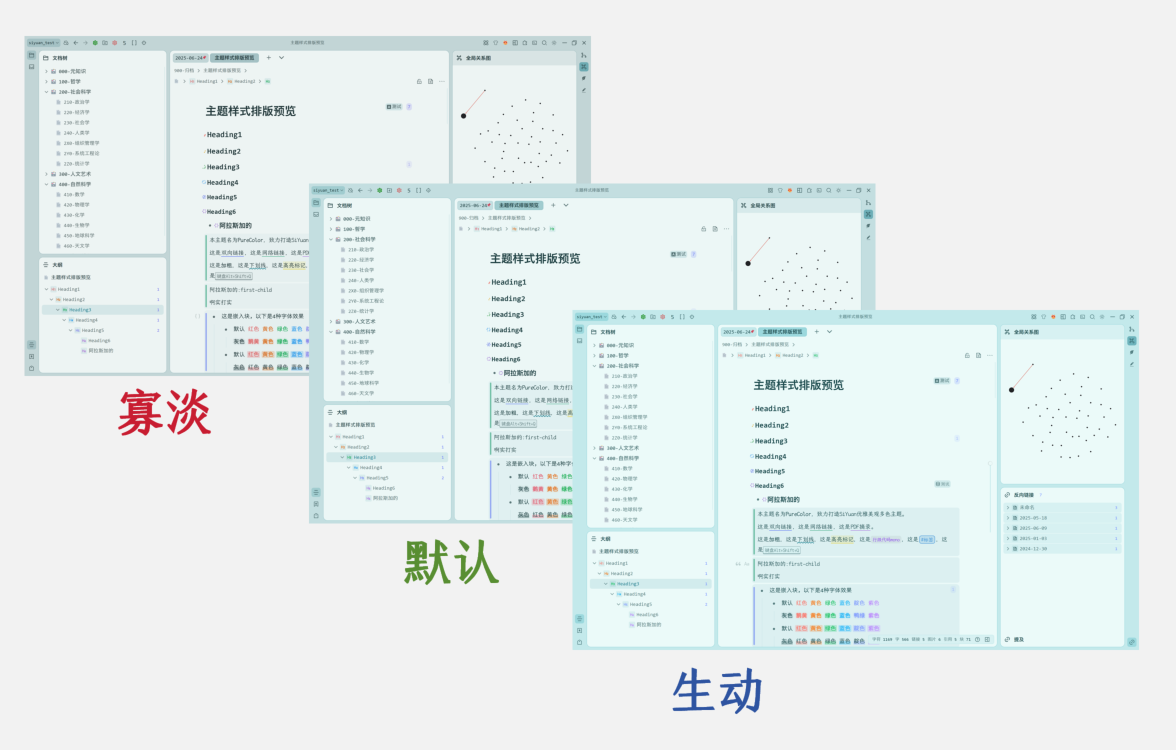Select the 文档树 icon in the left dock
This screenshot has height=750, width=1176.
pos(578,330)
